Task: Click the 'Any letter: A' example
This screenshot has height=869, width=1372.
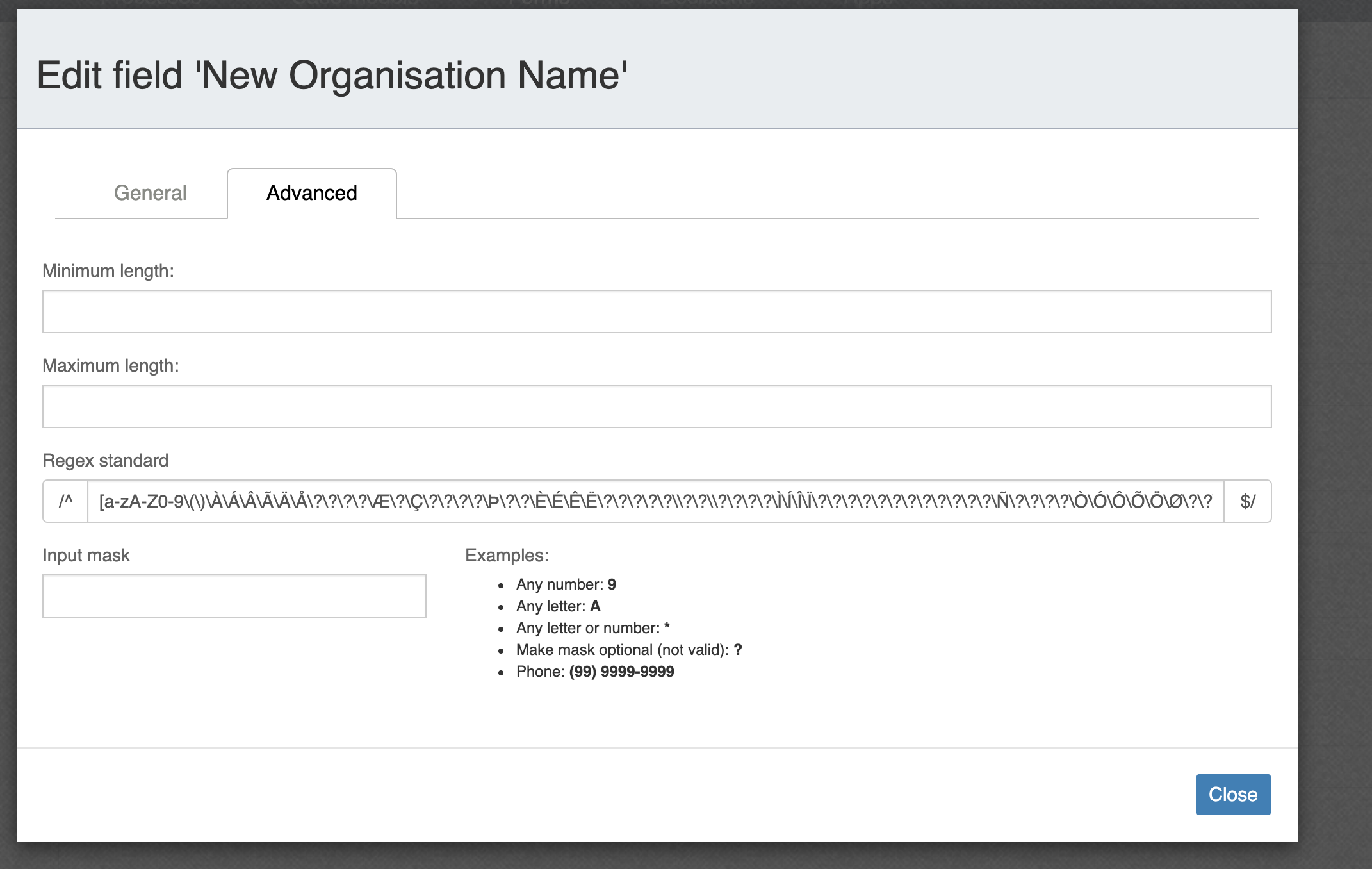Action: click(x=559, y=606)
